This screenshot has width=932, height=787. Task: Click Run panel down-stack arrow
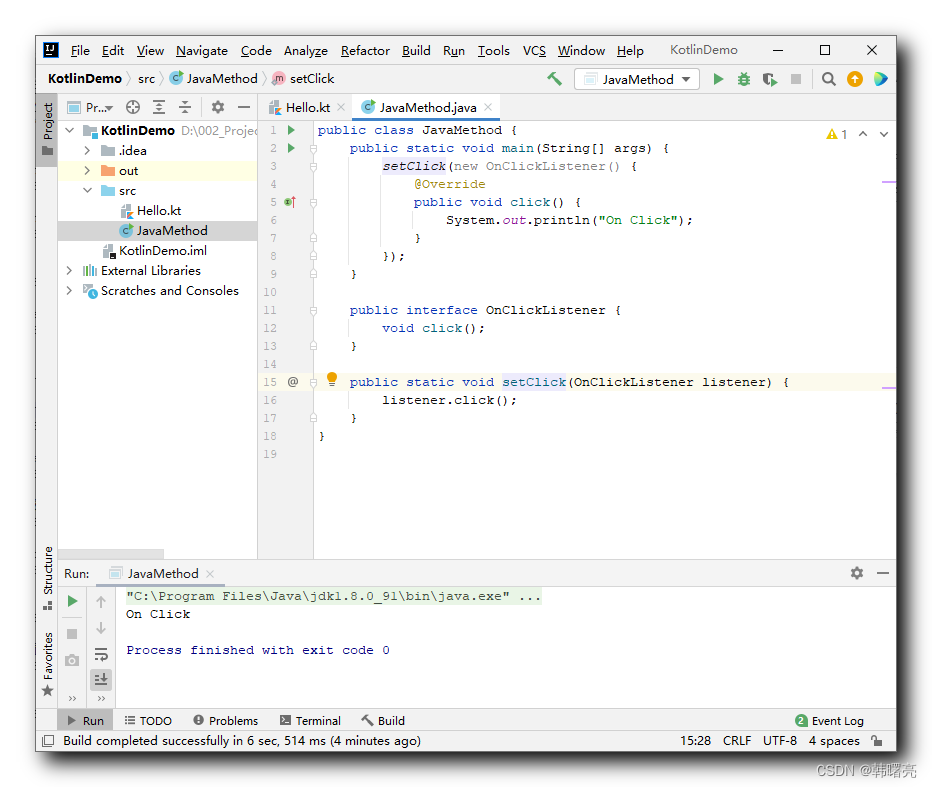click(x=101, y=628)
